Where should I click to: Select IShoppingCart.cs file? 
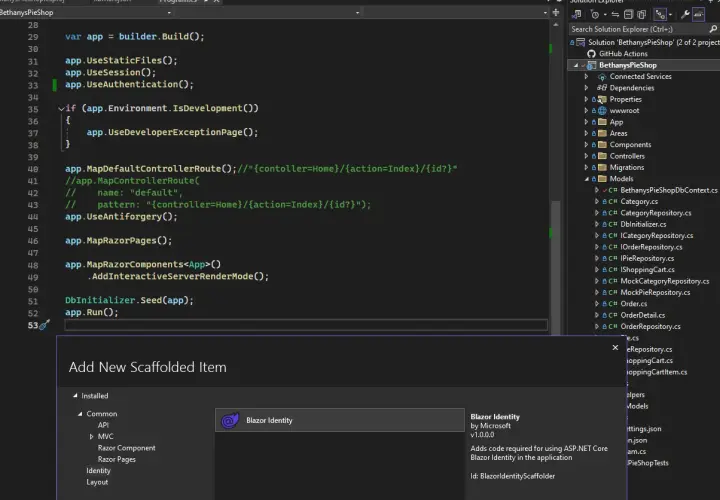pos(647,270)
